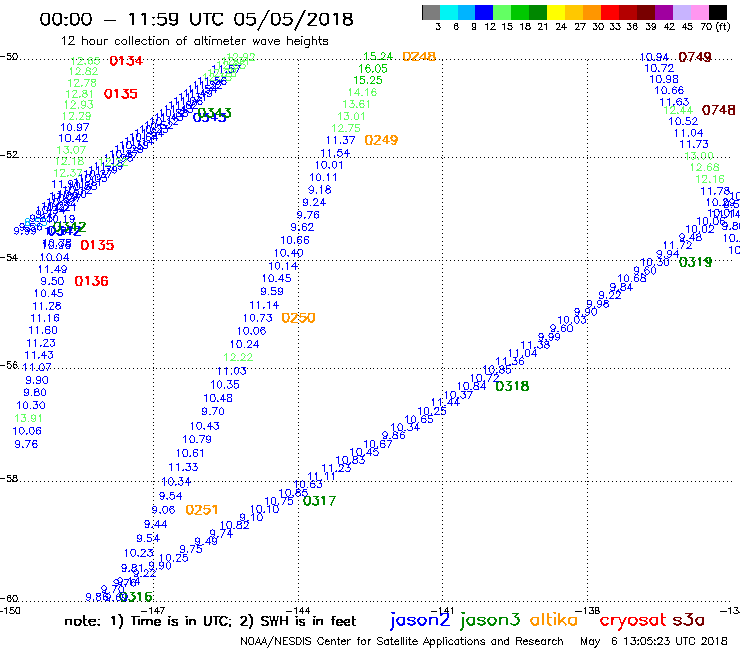Click the 9.06 value beside 0251
Viewport: 740px width, 650px height.
pos(163,510)
